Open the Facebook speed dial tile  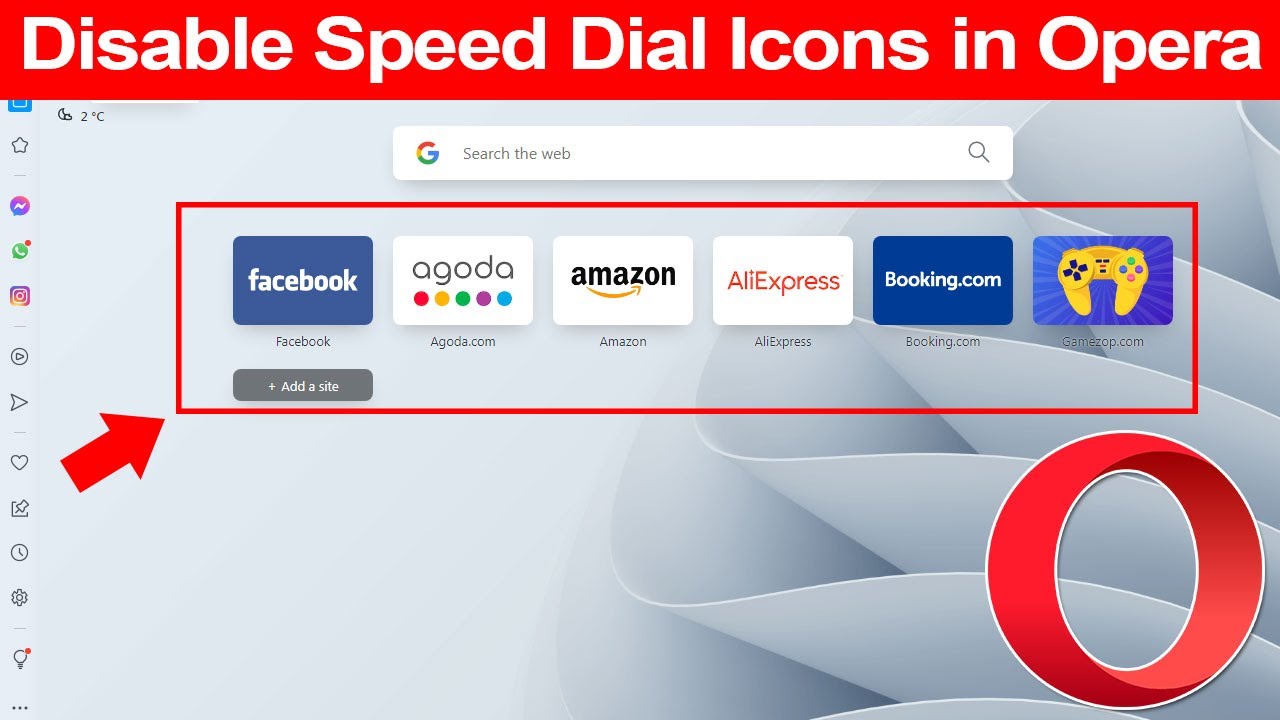(x=303, y=280)
